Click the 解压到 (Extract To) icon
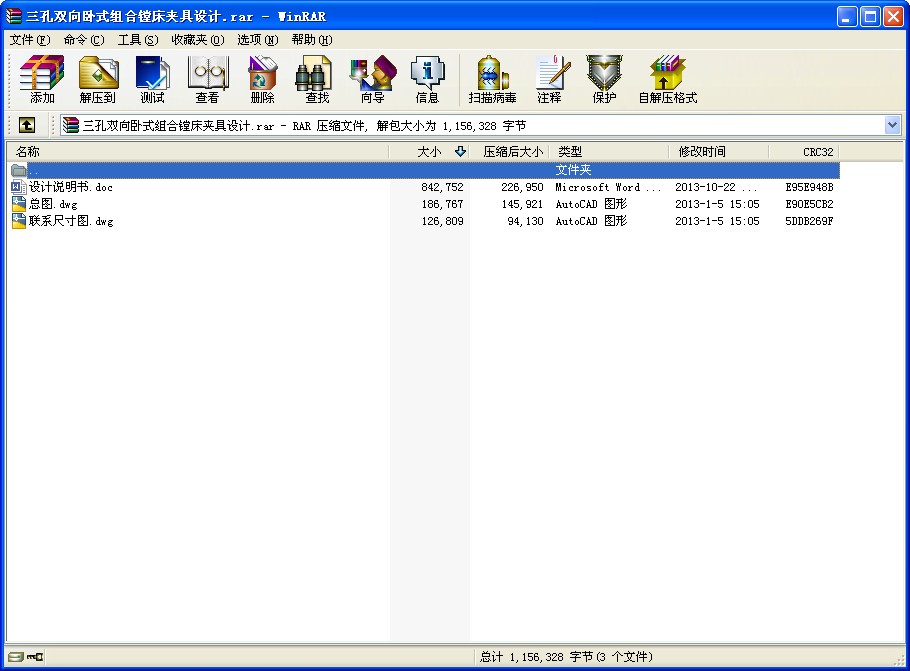Viewport: 910px width, 671px height. tap(98, 79)
